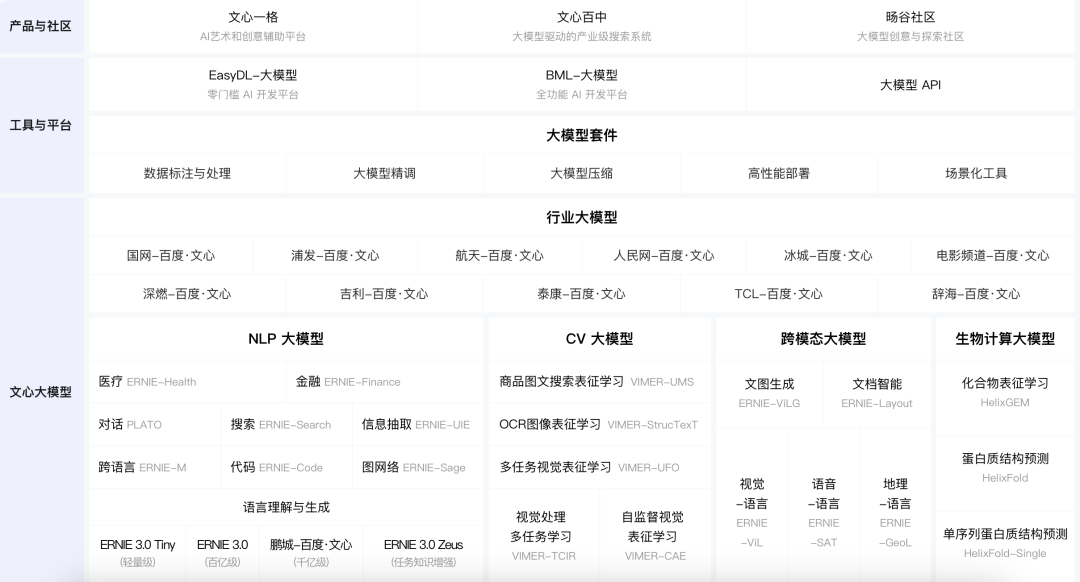The height and width of the screenshot is (582, 1080).
Task: Open 大模型精调 tool
Action: [384, 174]
